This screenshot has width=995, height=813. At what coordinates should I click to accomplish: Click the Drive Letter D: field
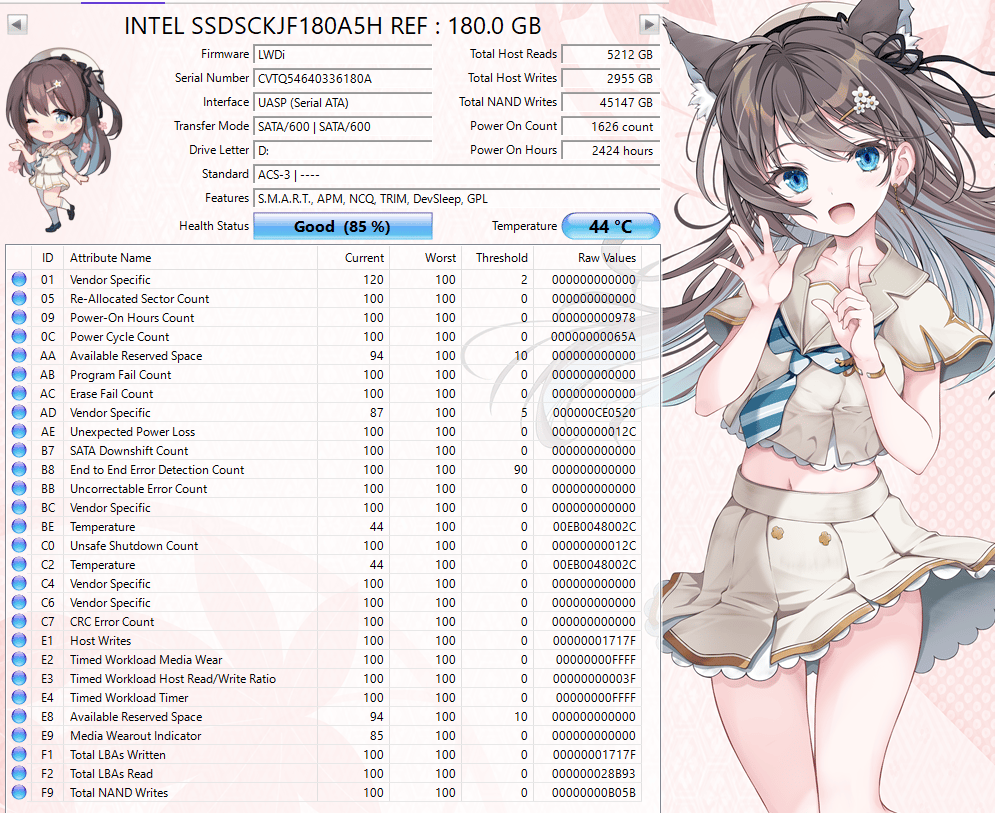[343, 151]
